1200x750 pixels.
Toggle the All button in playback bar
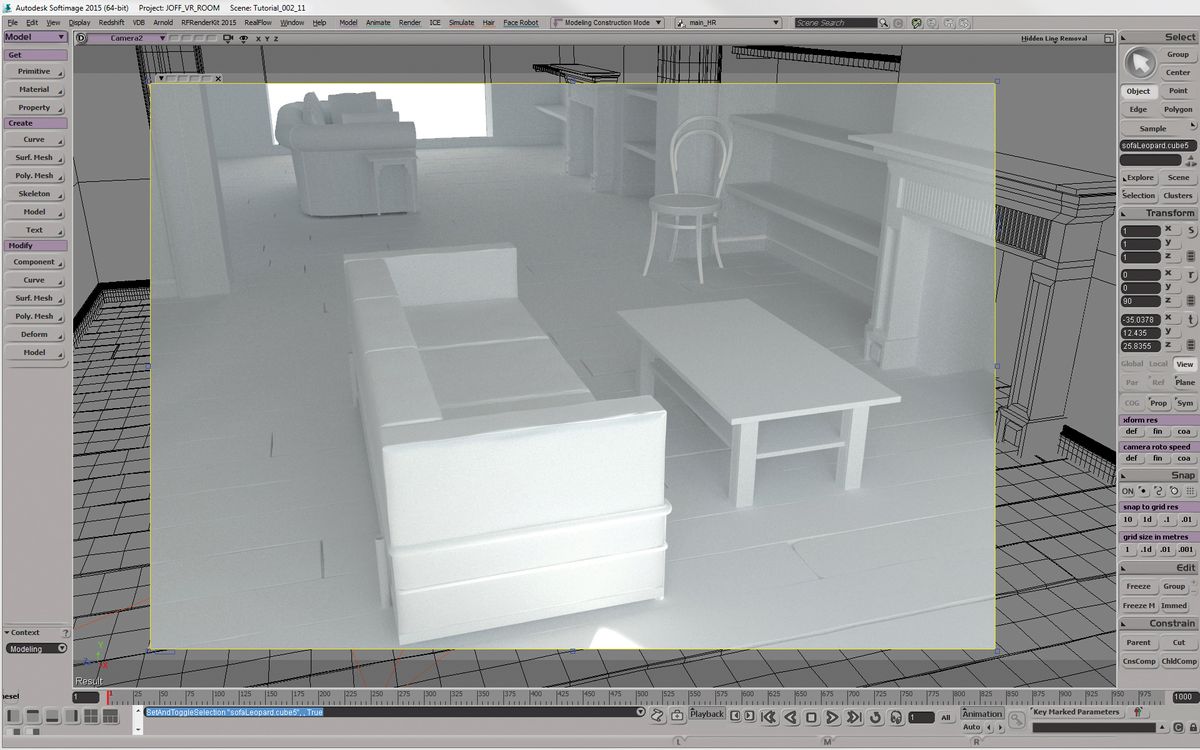[948, 717]
